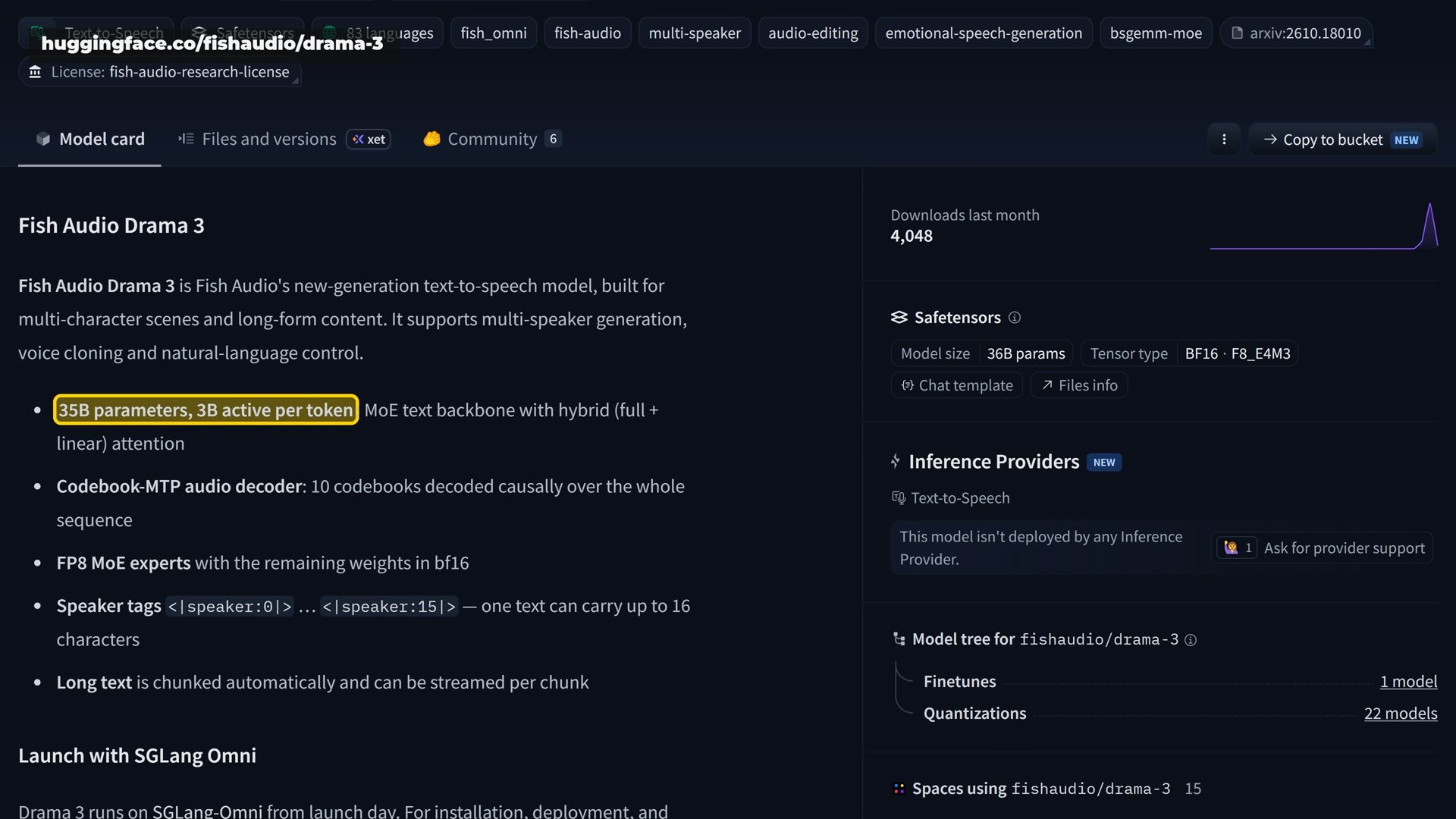Open the 22 models quantizations link
Viewport: 1456px width, 819px height.
click(x=1401, y=714)
